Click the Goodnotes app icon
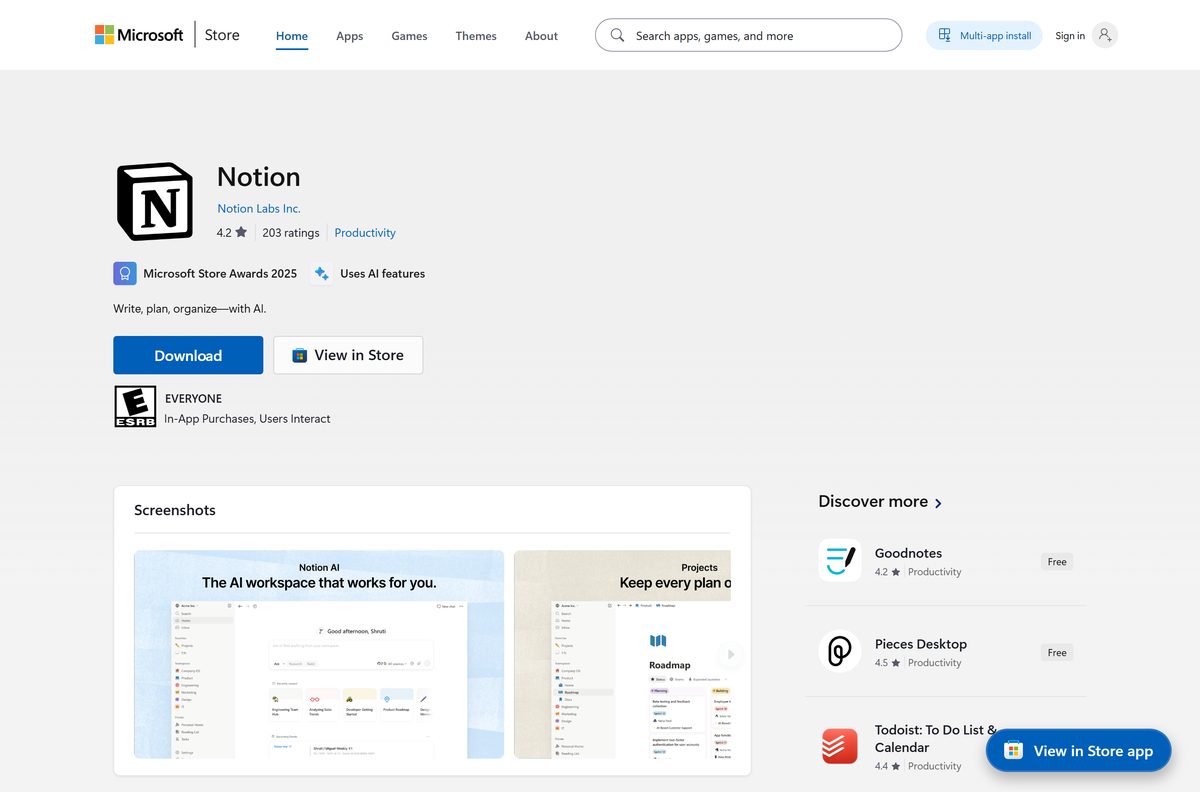1200x792 pixels. pyautogui.click(x=839, y=560)
